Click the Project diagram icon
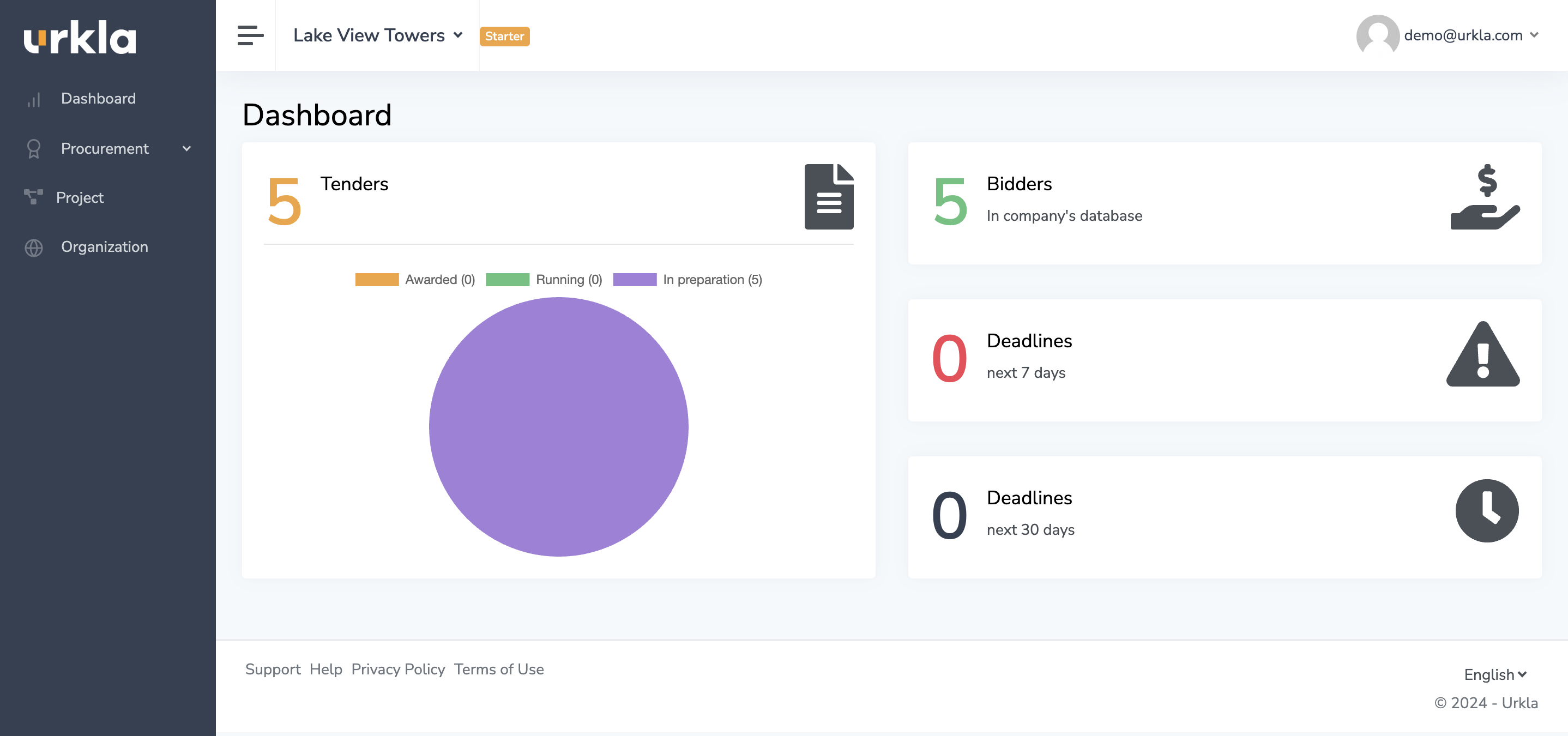 pyautogui.click(x=33, y=197)
